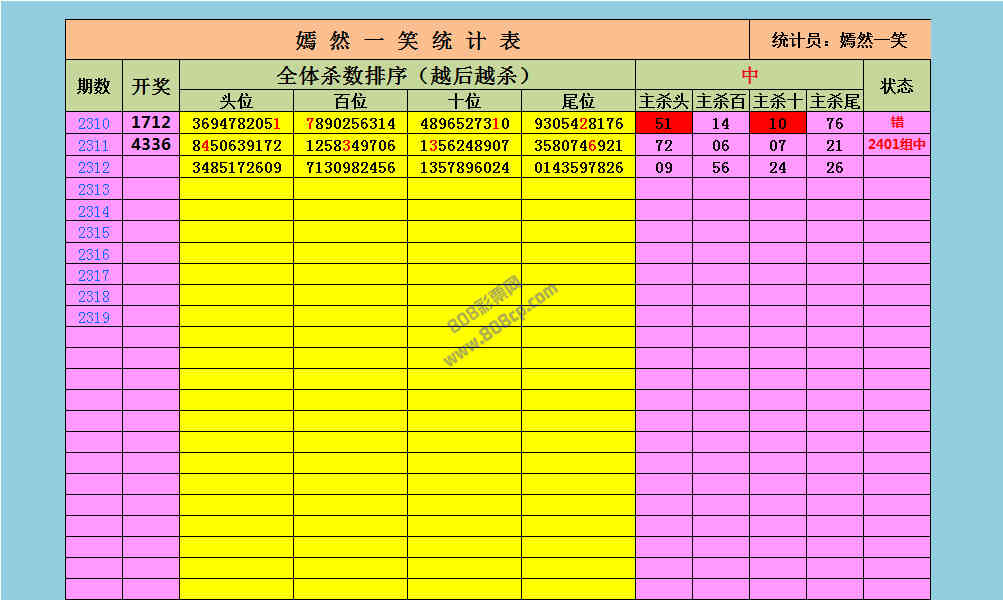1003x600 pixels.
Task: Click the 期数 column header
Action: (93, 86)
